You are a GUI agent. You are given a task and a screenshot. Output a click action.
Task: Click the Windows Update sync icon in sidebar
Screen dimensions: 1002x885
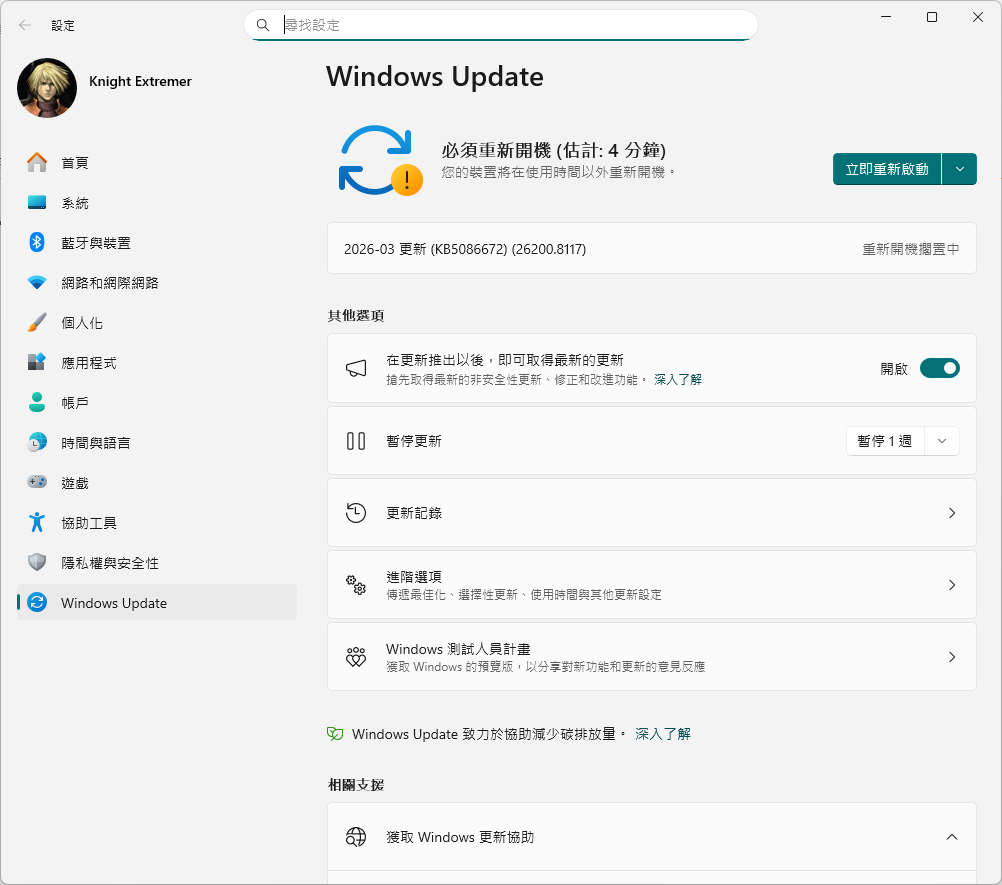tap(37, 602)
